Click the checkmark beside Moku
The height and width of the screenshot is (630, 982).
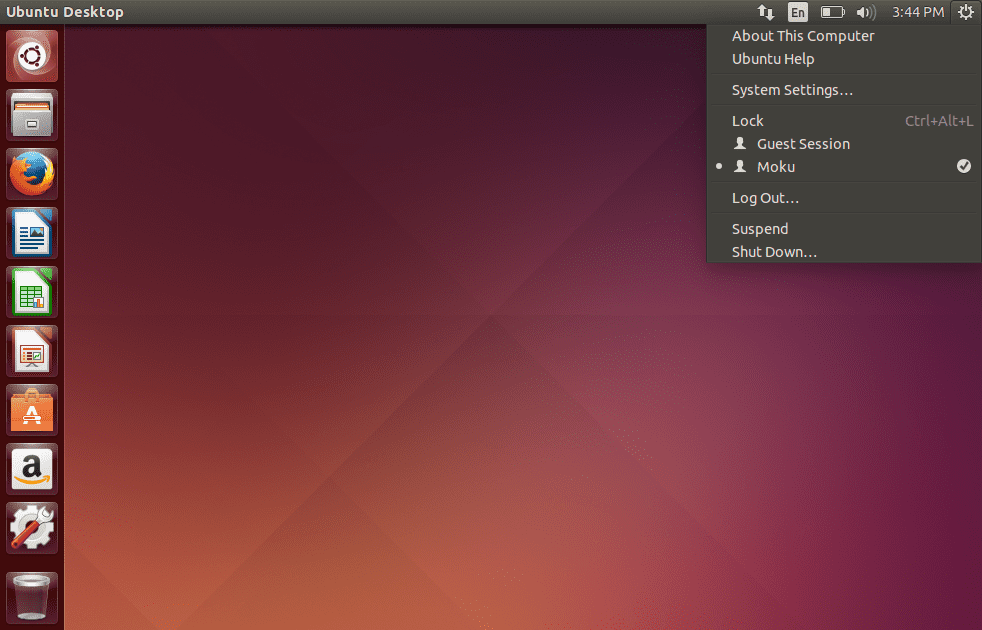[964, 166]
